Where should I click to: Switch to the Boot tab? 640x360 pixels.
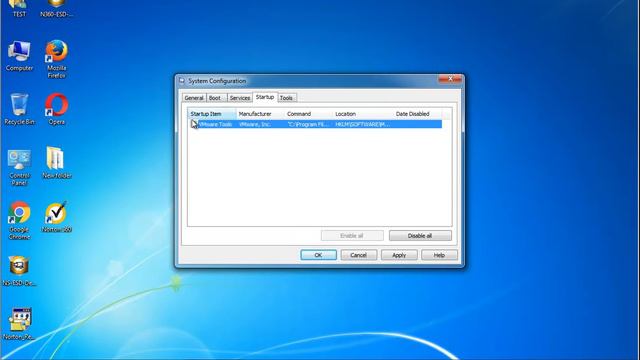216,98
